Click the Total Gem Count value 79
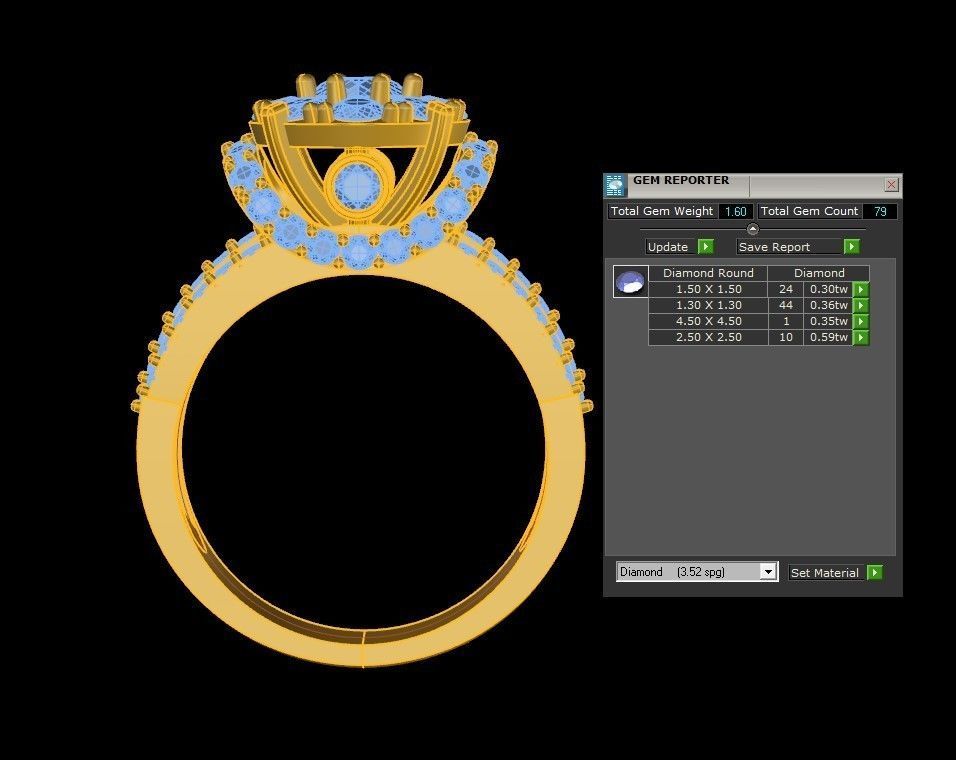Screen dimensions: 956x760 pyautogui.click(x=880, y=211)
